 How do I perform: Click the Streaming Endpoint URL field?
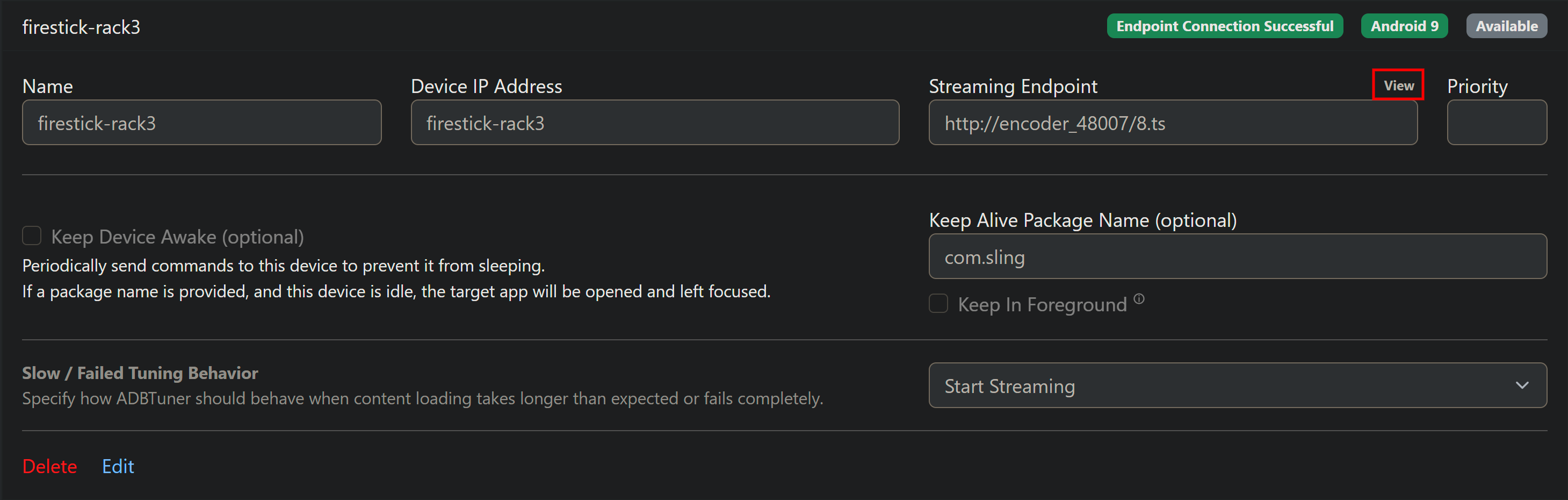point(1172,123)
